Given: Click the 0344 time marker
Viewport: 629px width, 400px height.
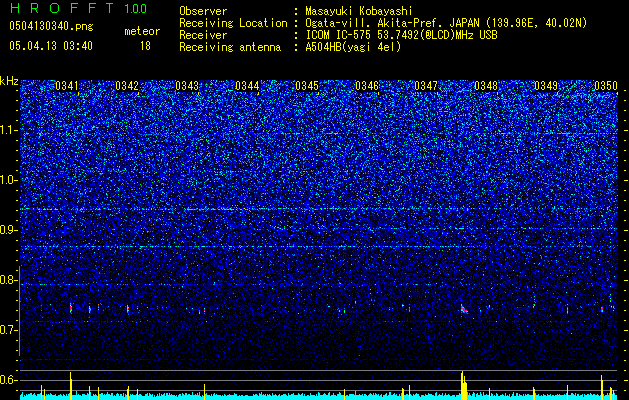Looking at the screenshot, I should pos(247,86).
